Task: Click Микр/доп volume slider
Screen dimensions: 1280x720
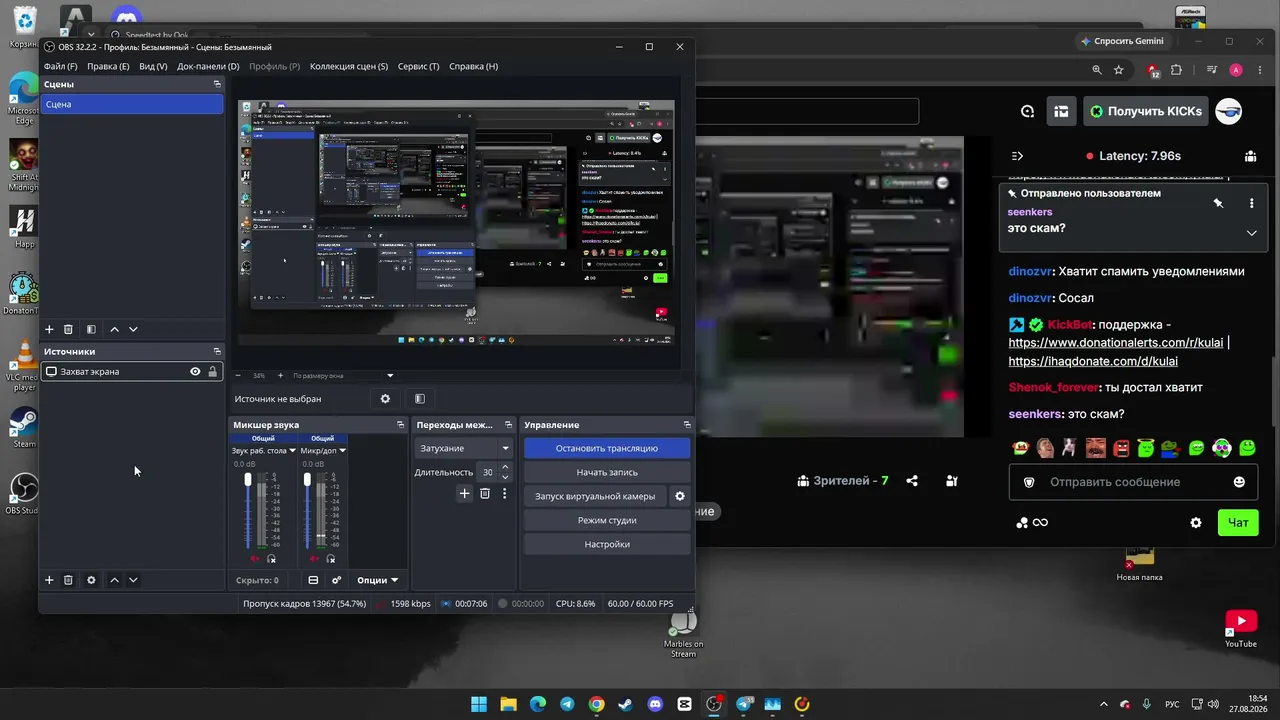Action: pos(307,508)
